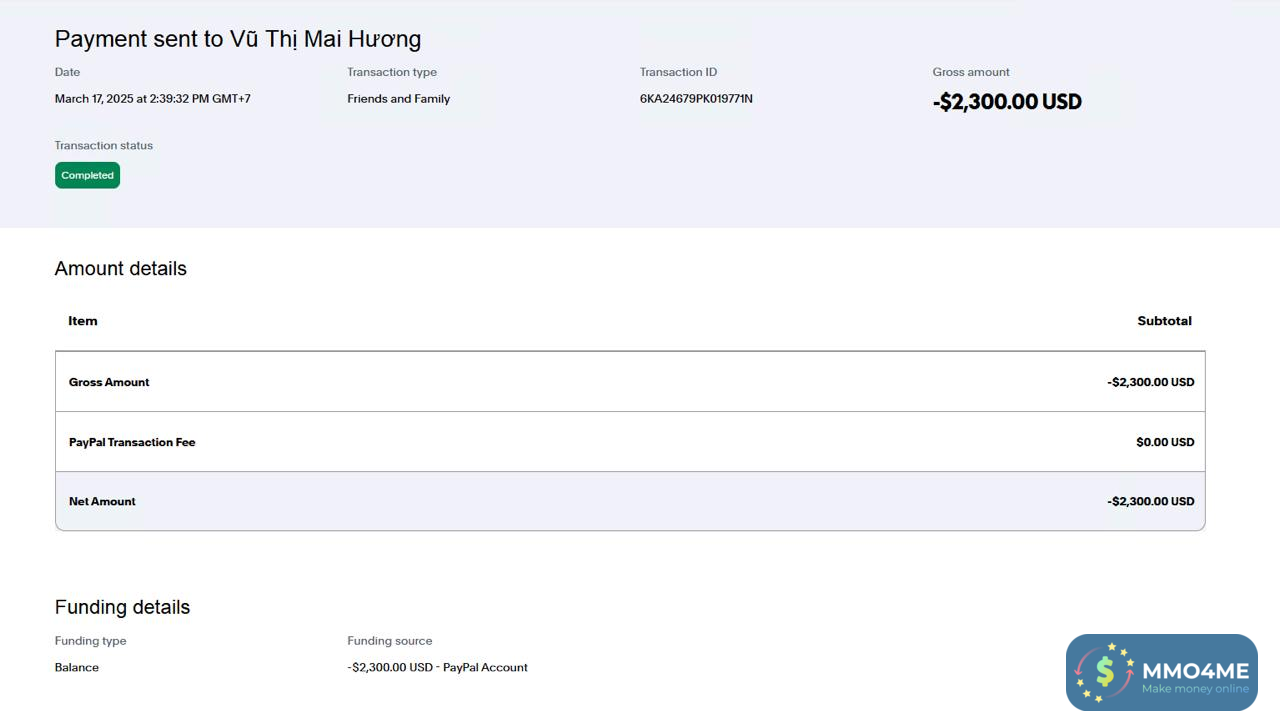Click the Item column header

coord(83,321)
